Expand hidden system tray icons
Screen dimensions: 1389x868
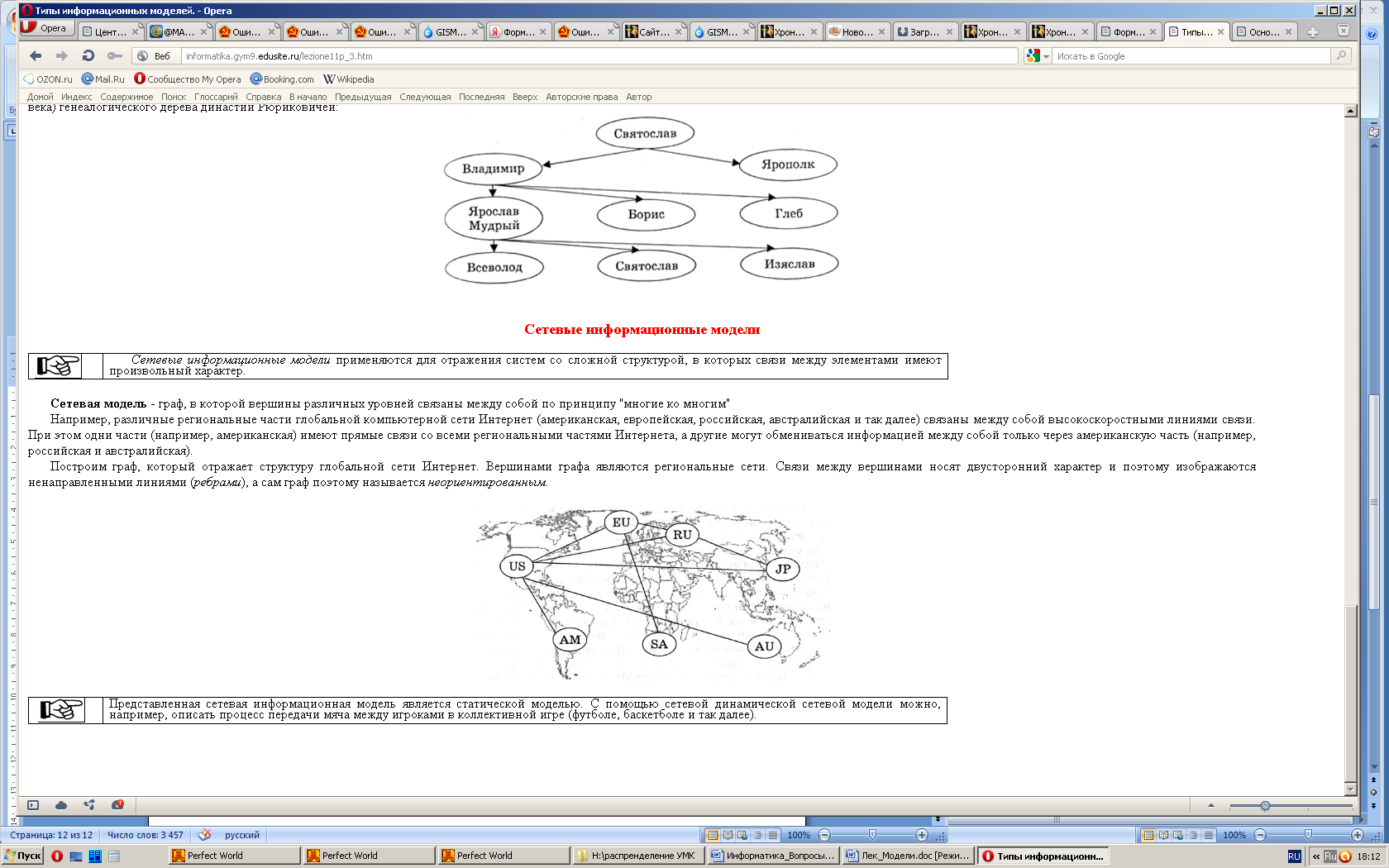pyautogui.click(x=1316, y=856)
